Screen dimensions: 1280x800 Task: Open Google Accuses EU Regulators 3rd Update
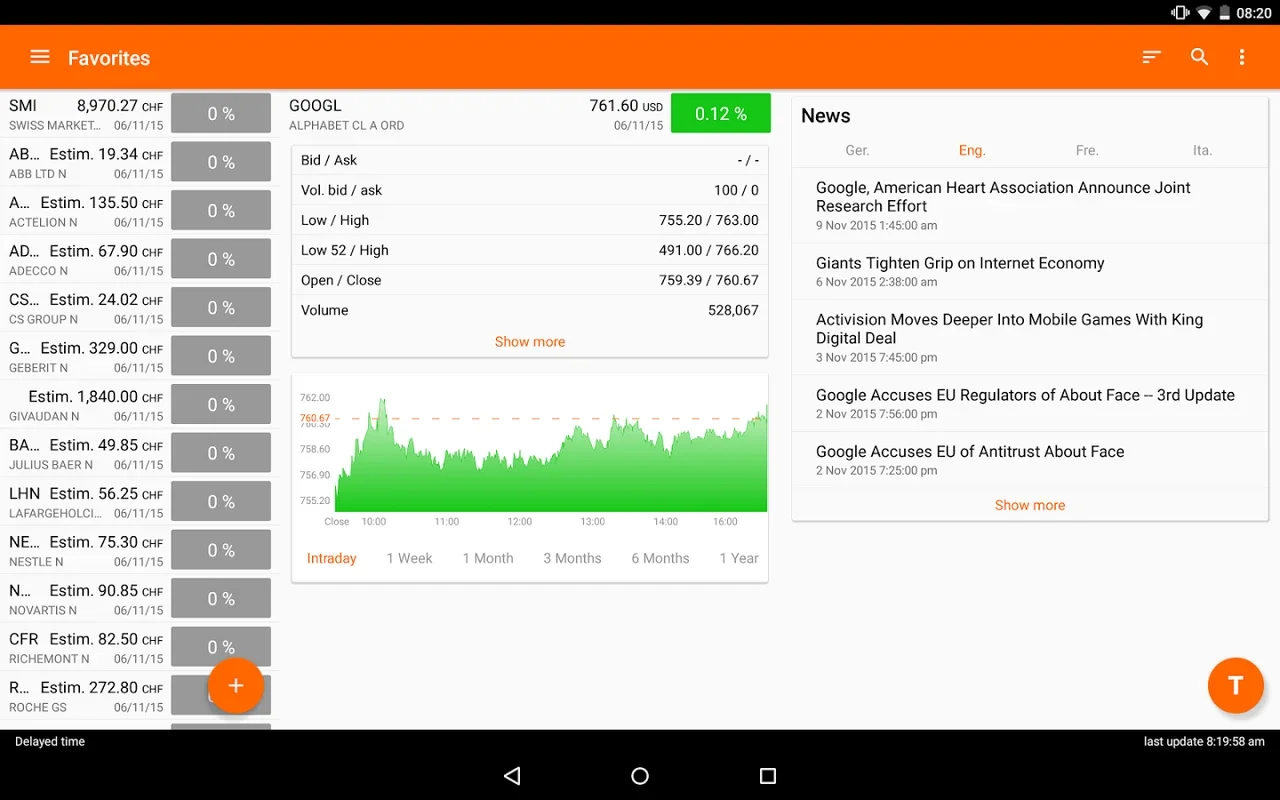click(1030, 403)
